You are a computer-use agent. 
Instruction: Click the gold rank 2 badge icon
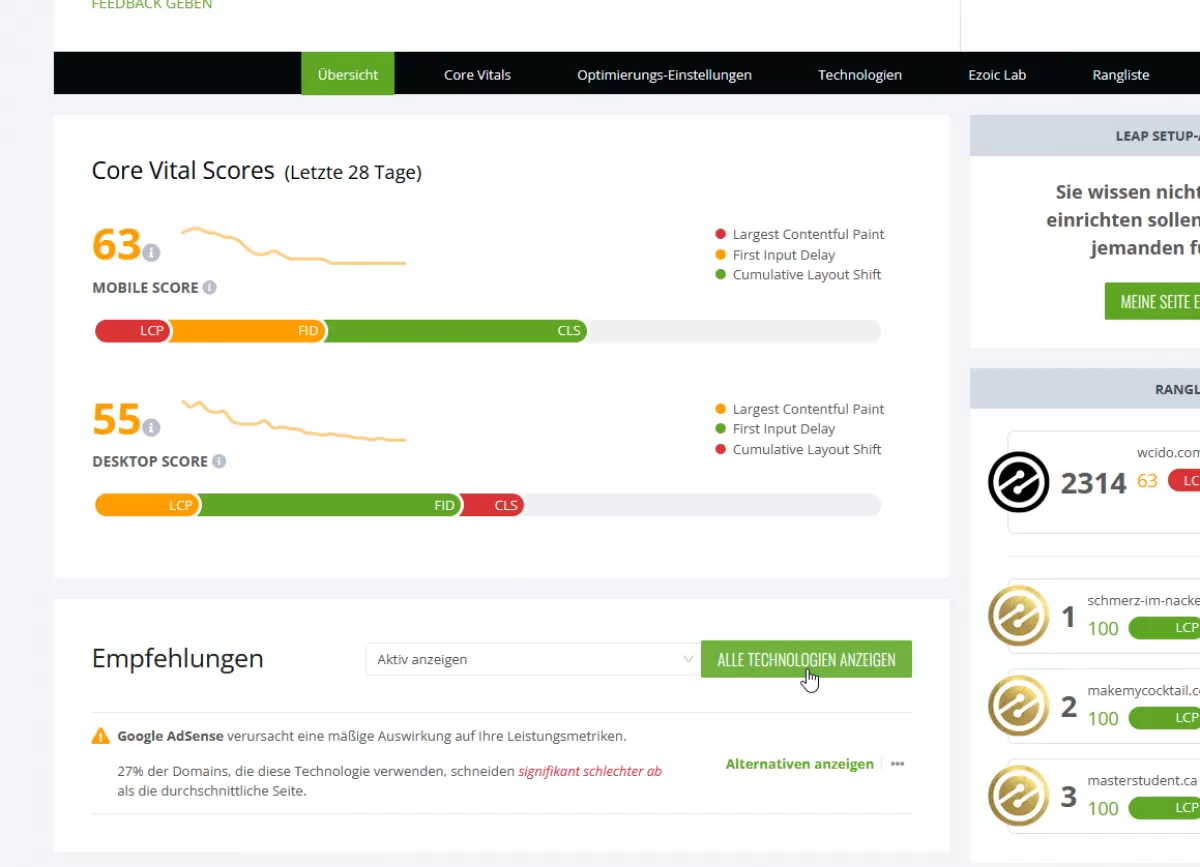[x=1018, y=706]
